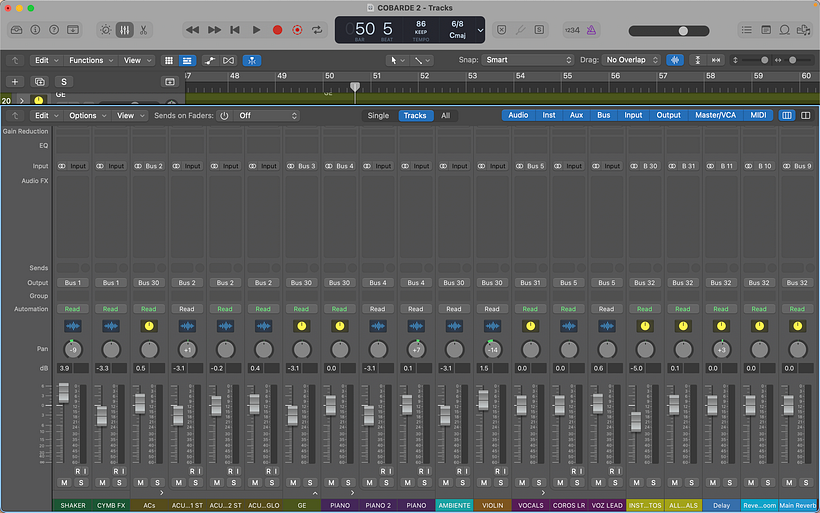
Task: Toggle the Metronome icon
Action: 591,30
